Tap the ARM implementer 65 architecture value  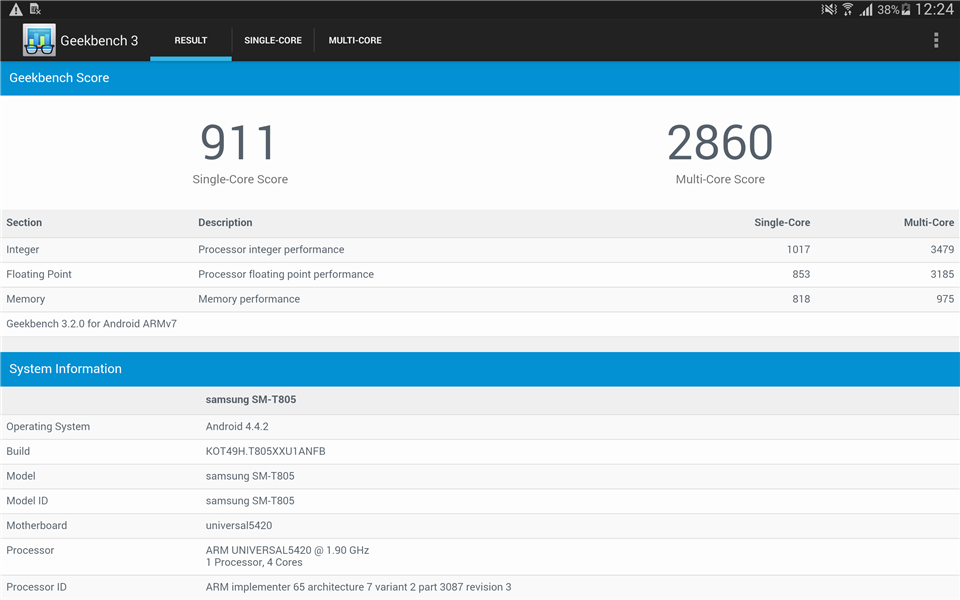pos(358,587)
